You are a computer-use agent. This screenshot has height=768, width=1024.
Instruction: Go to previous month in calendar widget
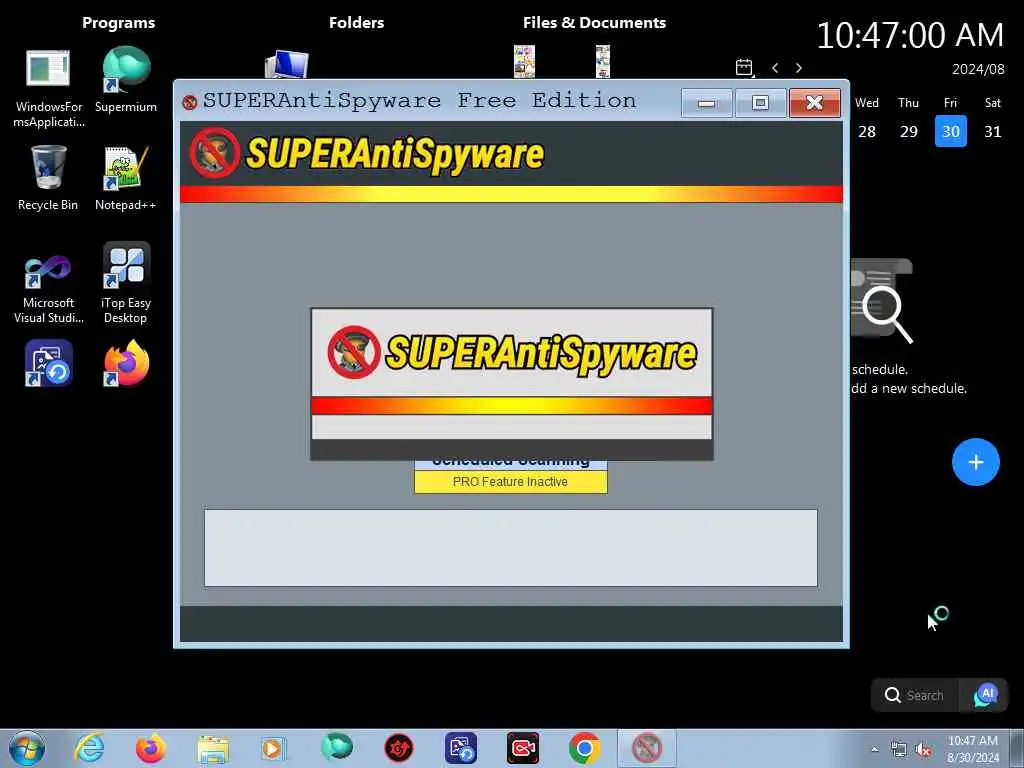click(x=775, y=68)
